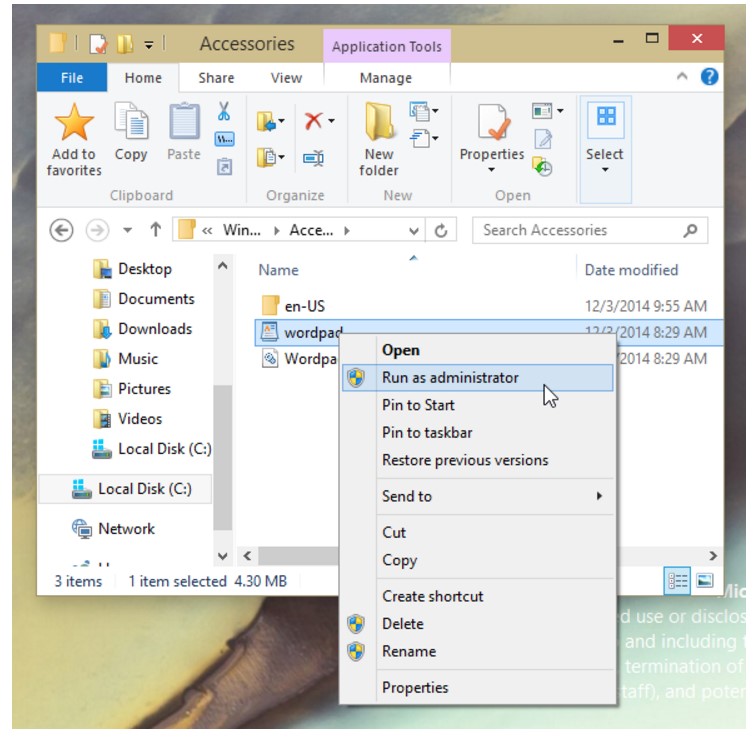Click the Add to favorites star icon
Image resolution: width=756 pixels, height=737 pixels.
(74, 122)
